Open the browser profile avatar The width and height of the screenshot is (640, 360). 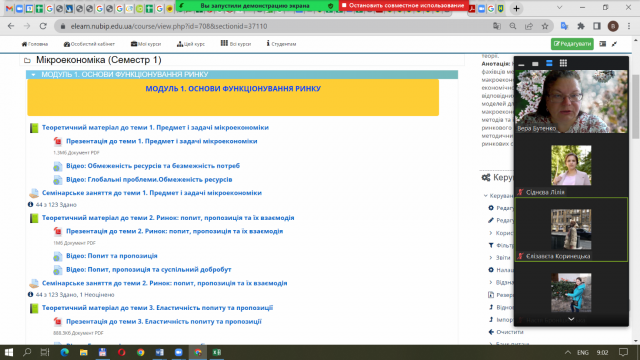click(613, 26)
